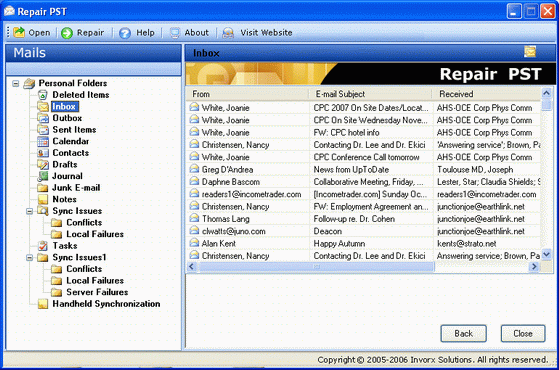Viewport: 559px width, 370px height.
Task: Click the envelope icon in the Inbox header
Action: (530, 52)
